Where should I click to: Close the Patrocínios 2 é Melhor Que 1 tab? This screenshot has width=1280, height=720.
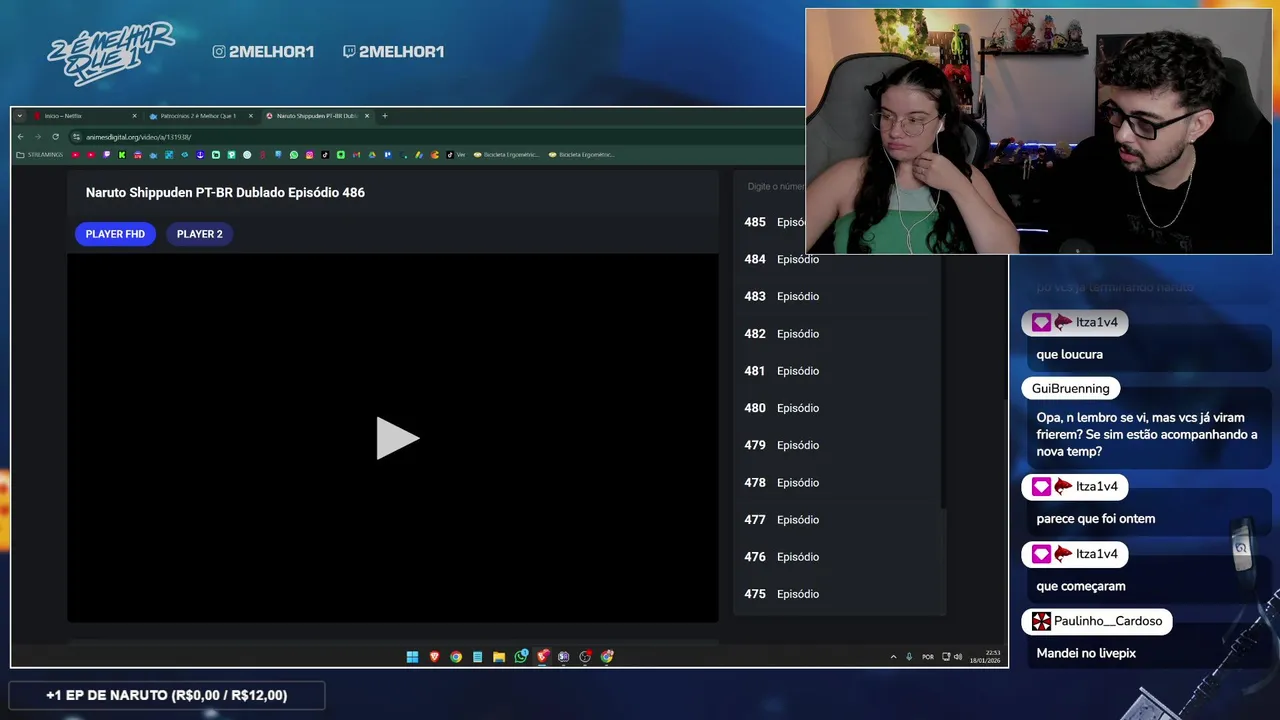251,116
